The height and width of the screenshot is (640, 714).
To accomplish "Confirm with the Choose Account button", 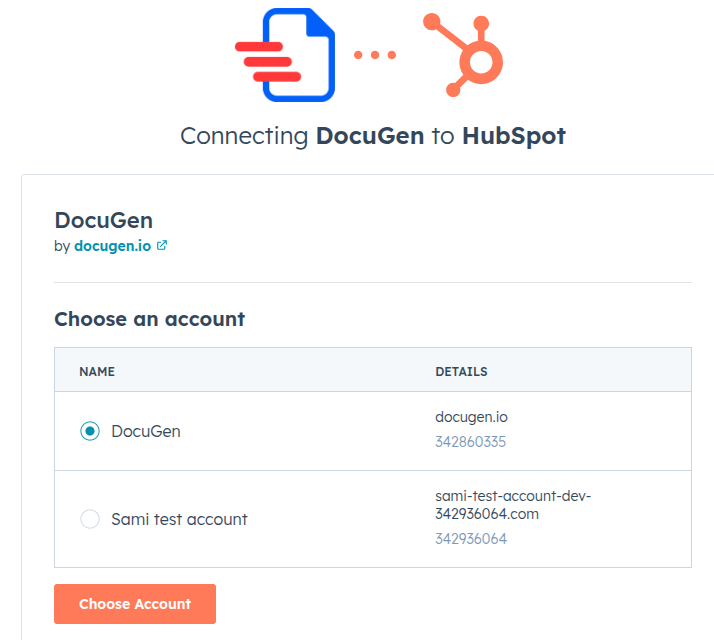I will pos(135,604).
